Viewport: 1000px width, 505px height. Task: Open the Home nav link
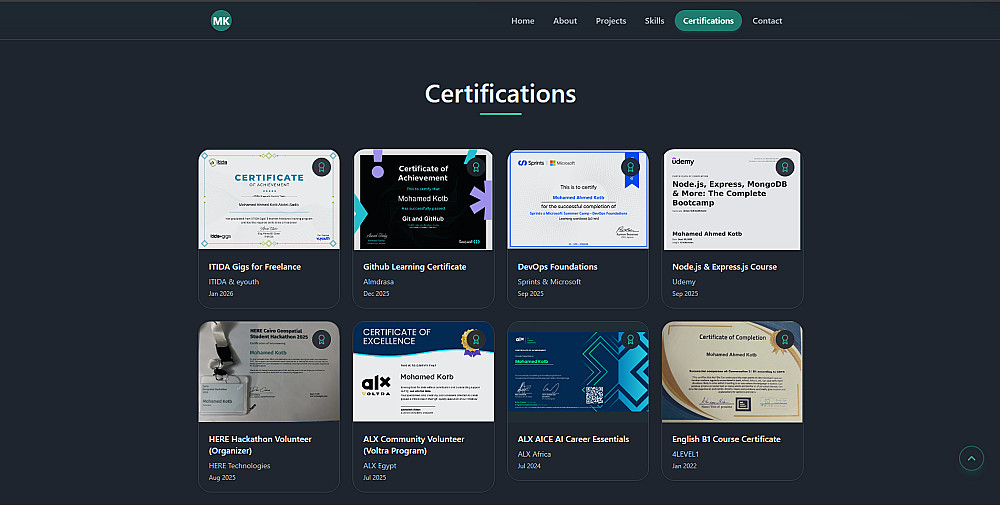point(522,20)
